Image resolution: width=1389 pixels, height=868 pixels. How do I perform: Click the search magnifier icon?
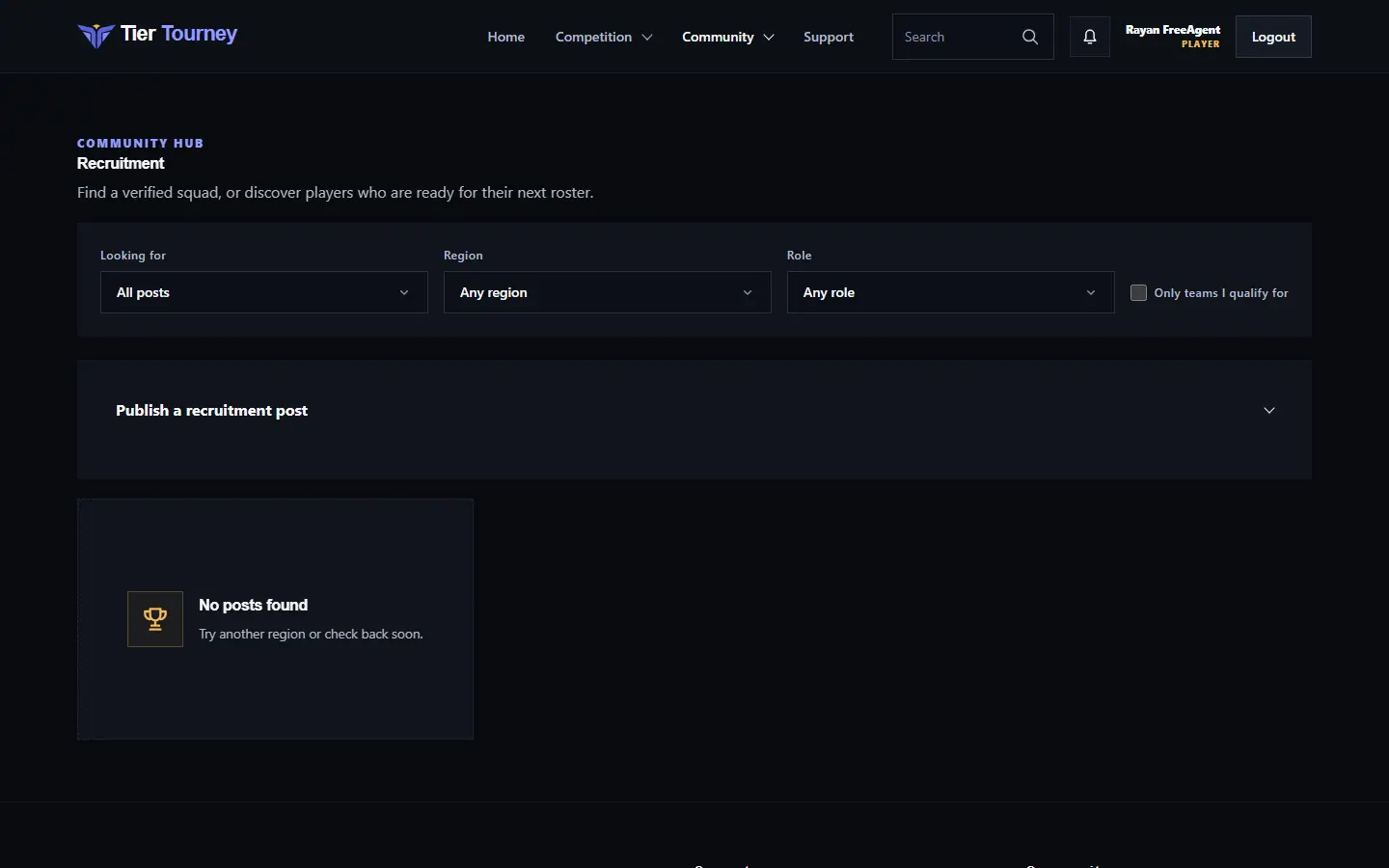[x=1030, y=37]
